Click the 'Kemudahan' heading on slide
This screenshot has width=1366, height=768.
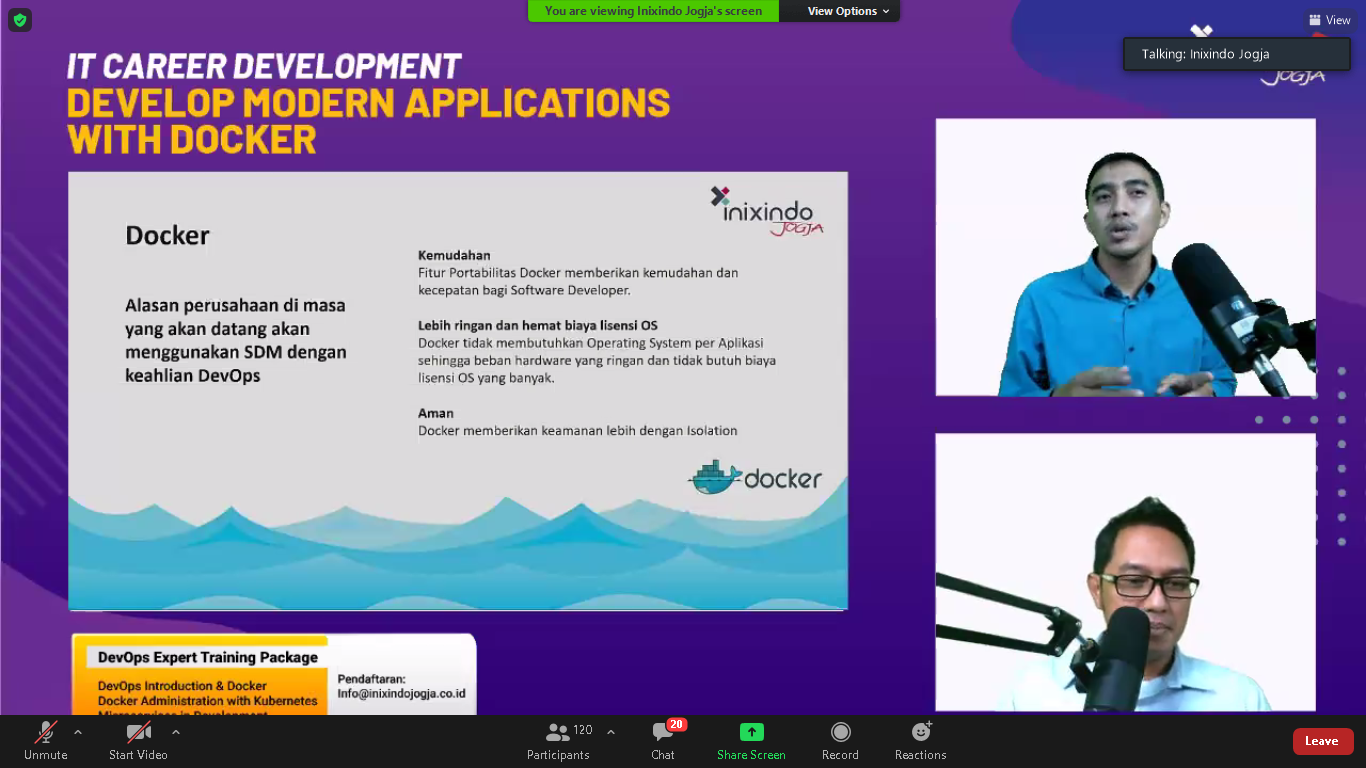[x=454, y=255]
